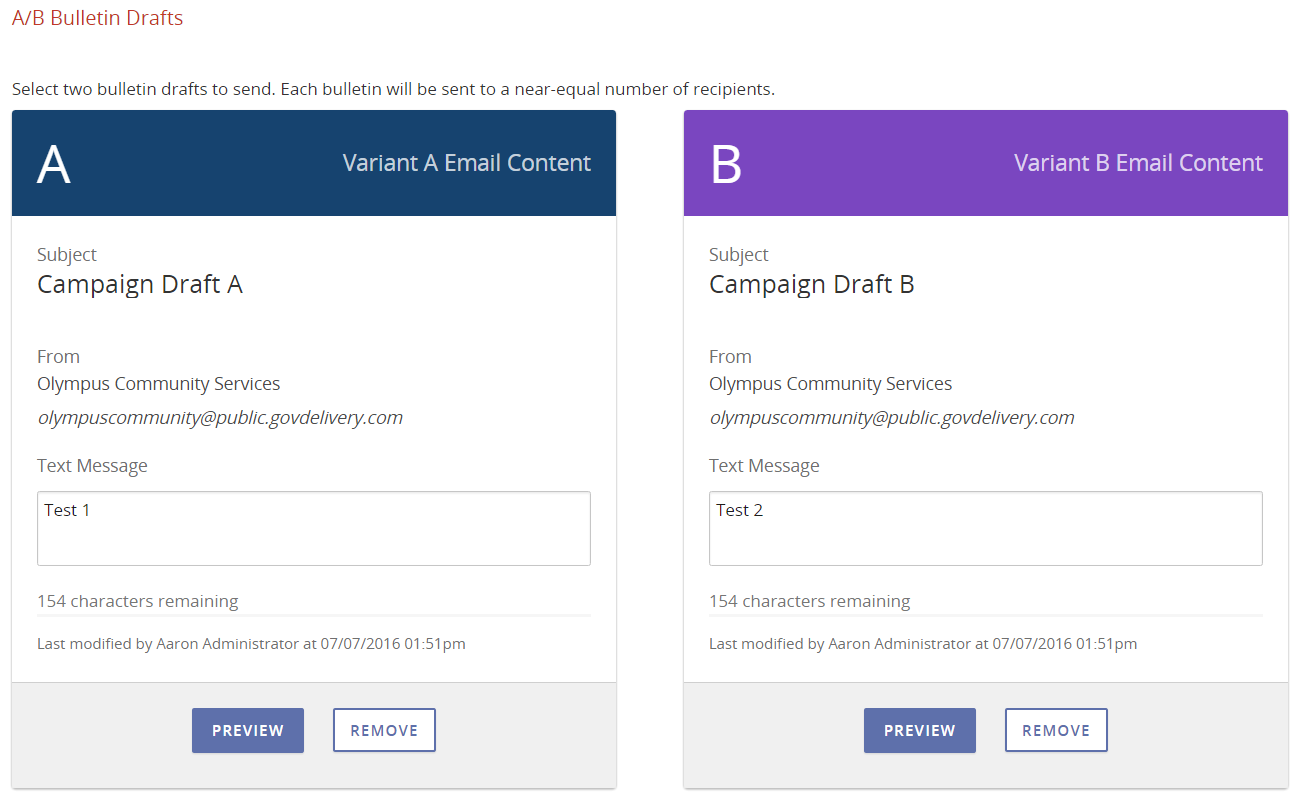Click the sender email address in Variant A
The width and height of the screenshot is (1302, 798).
[220, 418]
